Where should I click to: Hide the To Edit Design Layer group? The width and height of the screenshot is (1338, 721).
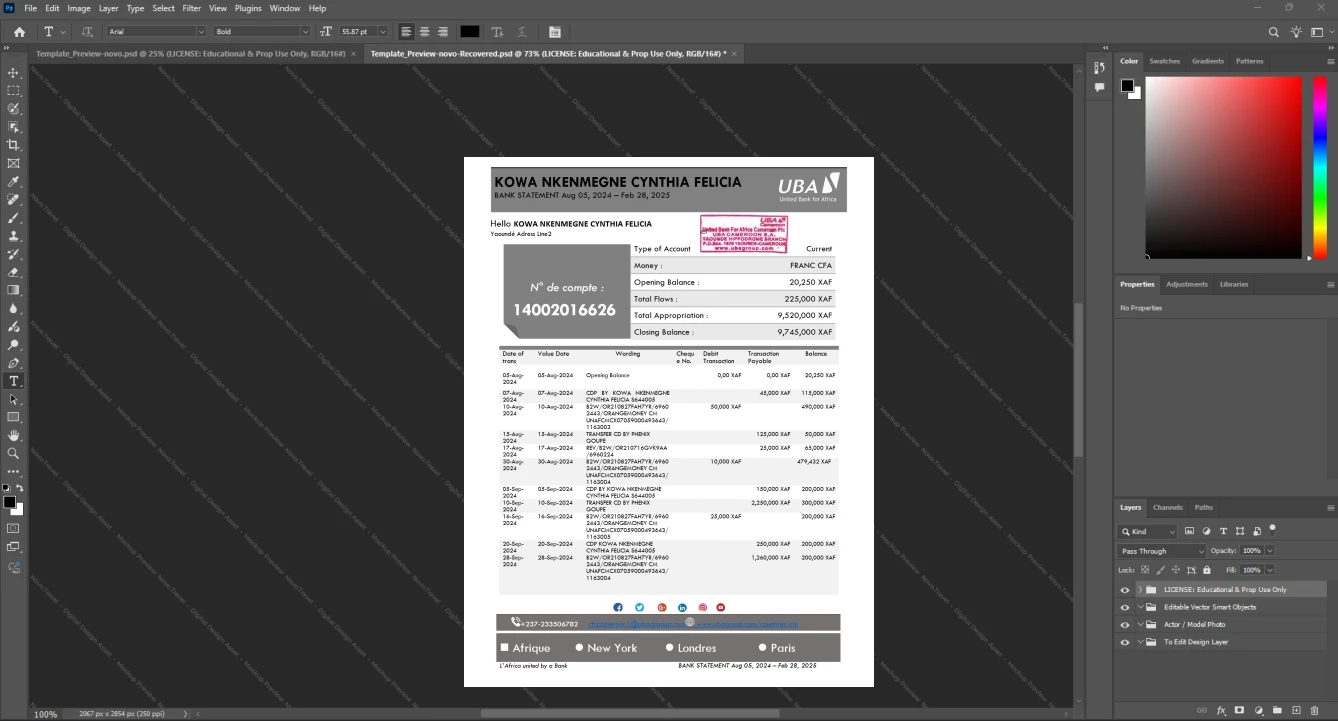(1125, 642)
